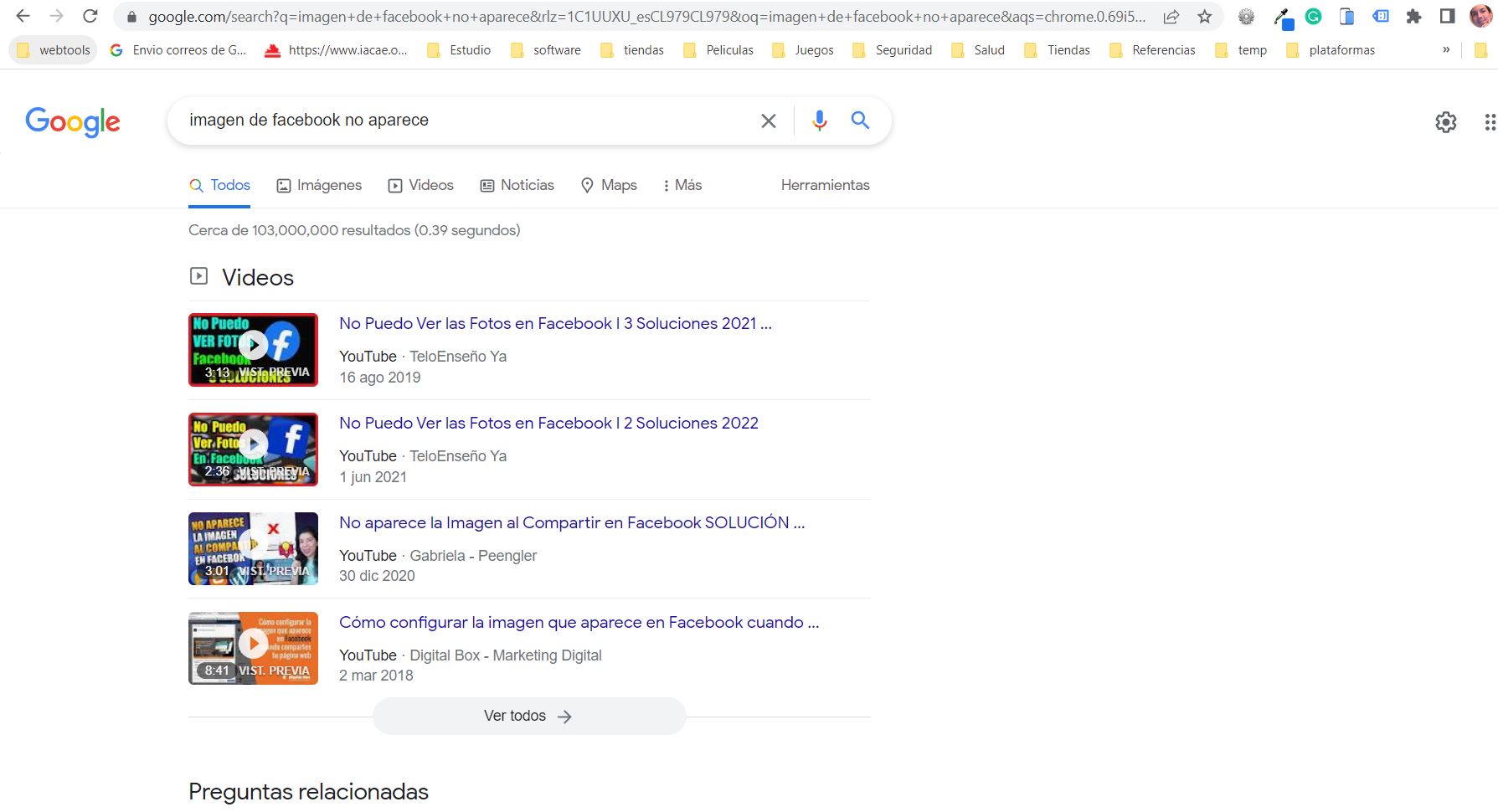Clear the search query with X
This screenshot has height=812, width=1498.
[x=769, y=121]
